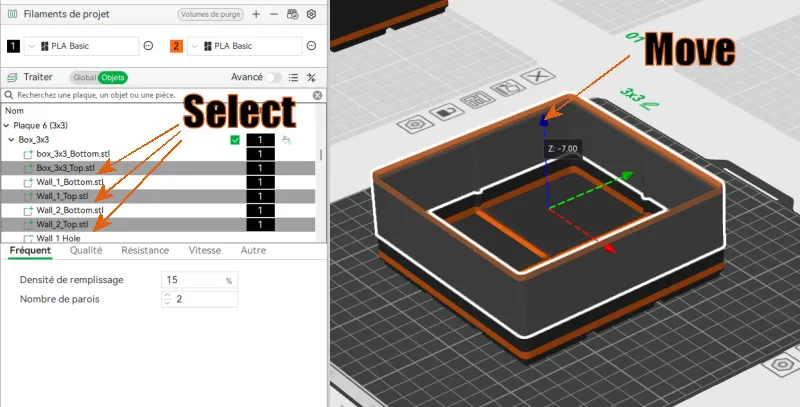Click the Volumes de purge button
This screenshot has width=800, height=407.
pos(211,14)
